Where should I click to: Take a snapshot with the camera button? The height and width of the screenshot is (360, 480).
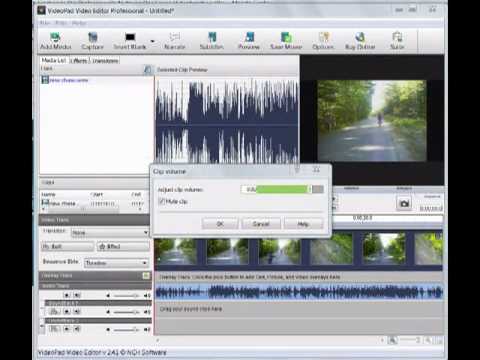(x=404, y=203)
